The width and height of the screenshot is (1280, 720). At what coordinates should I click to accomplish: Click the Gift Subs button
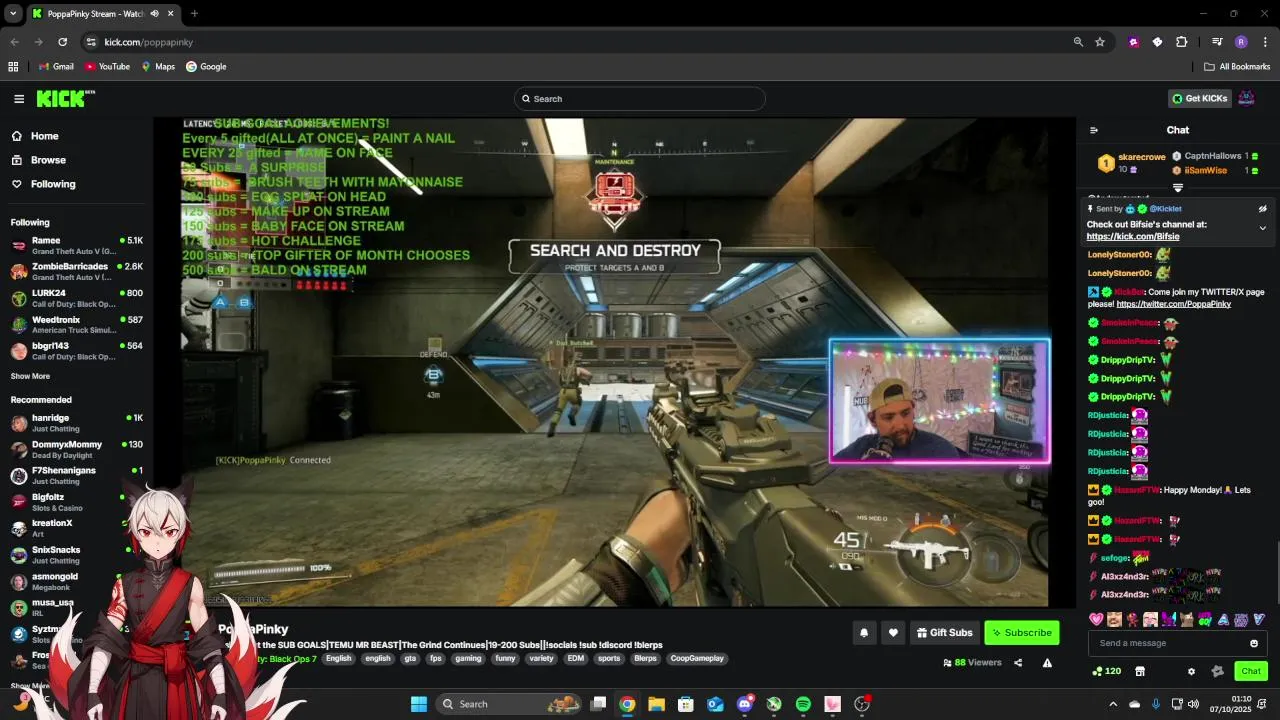[945, 632]
